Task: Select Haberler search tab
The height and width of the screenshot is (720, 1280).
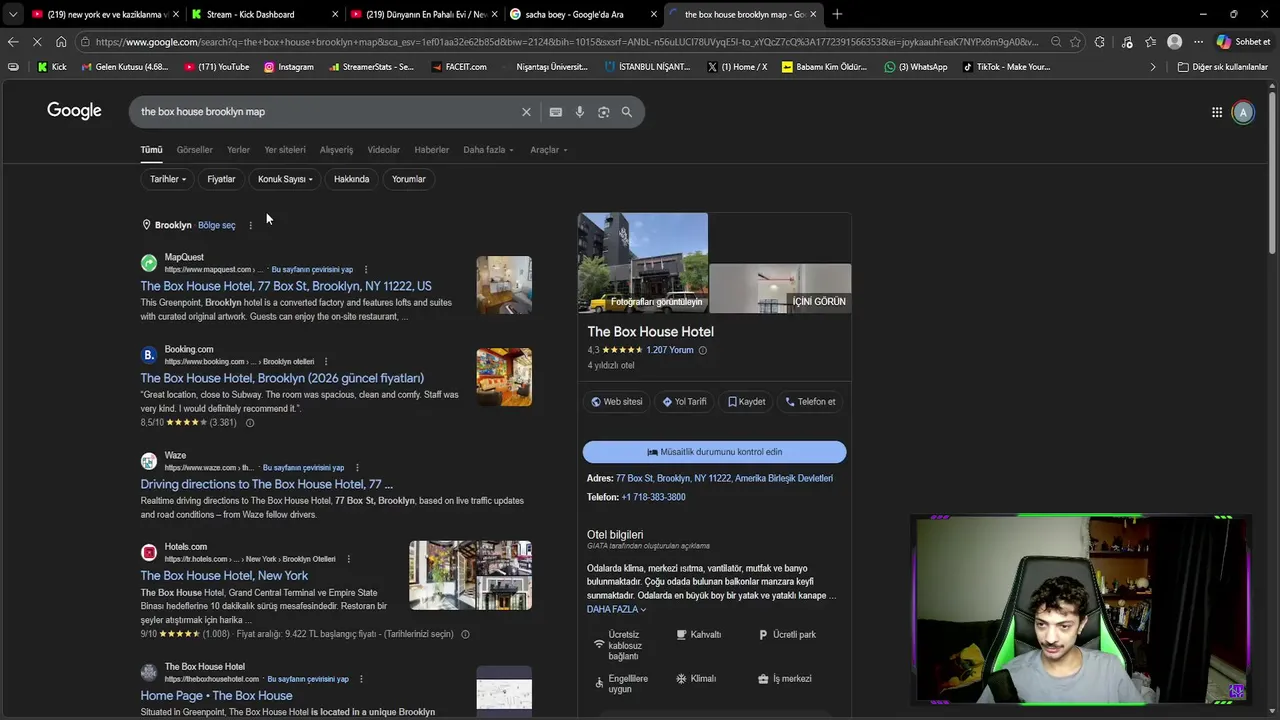Action: 431,150
